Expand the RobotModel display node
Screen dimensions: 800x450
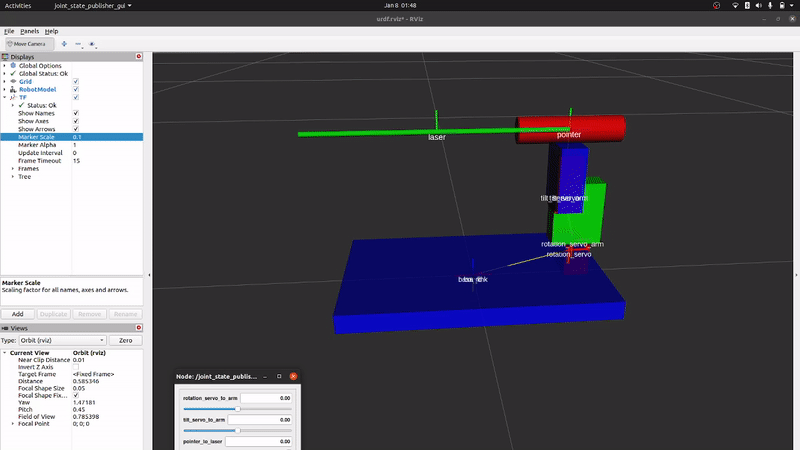point(5,89)
